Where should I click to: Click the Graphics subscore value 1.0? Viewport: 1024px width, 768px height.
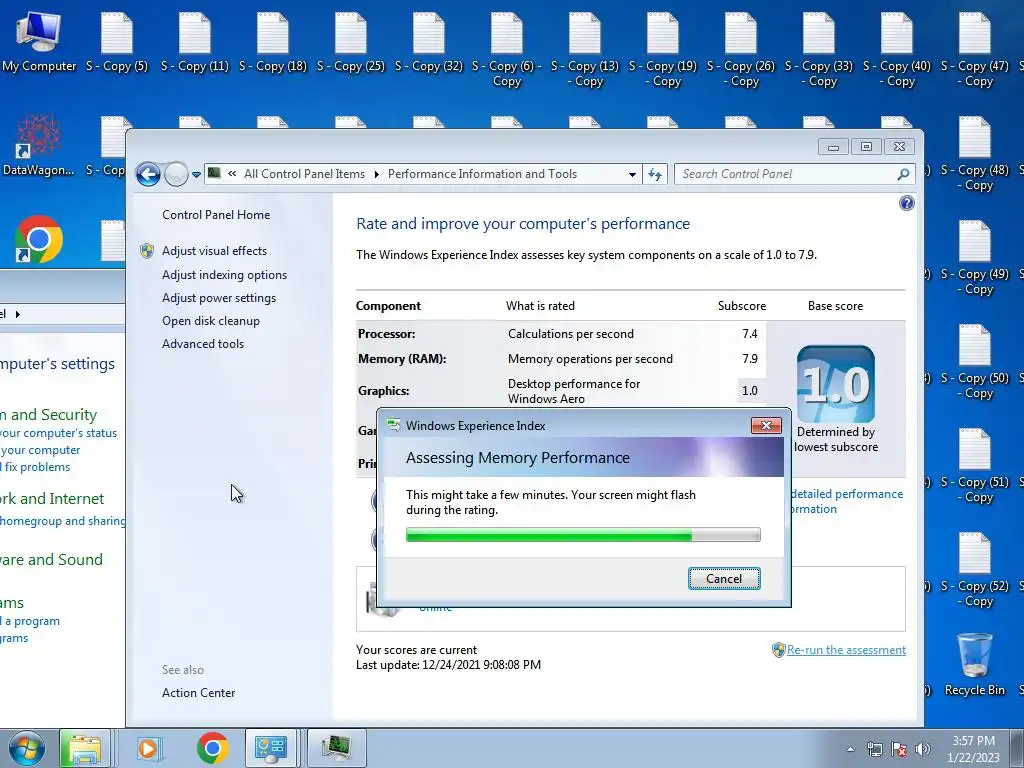[x=750, y=391]
